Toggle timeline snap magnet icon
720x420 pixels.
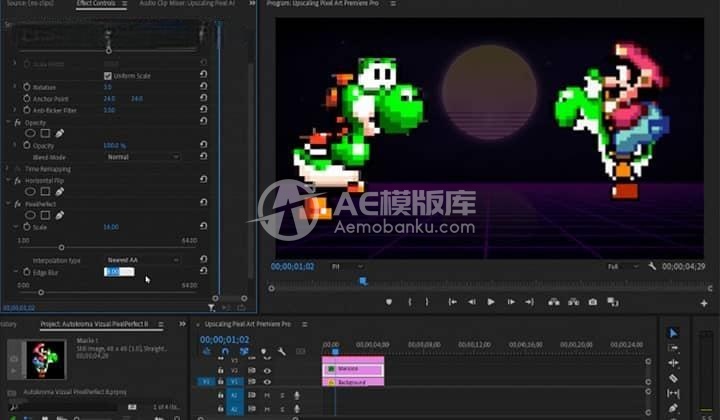225,351
